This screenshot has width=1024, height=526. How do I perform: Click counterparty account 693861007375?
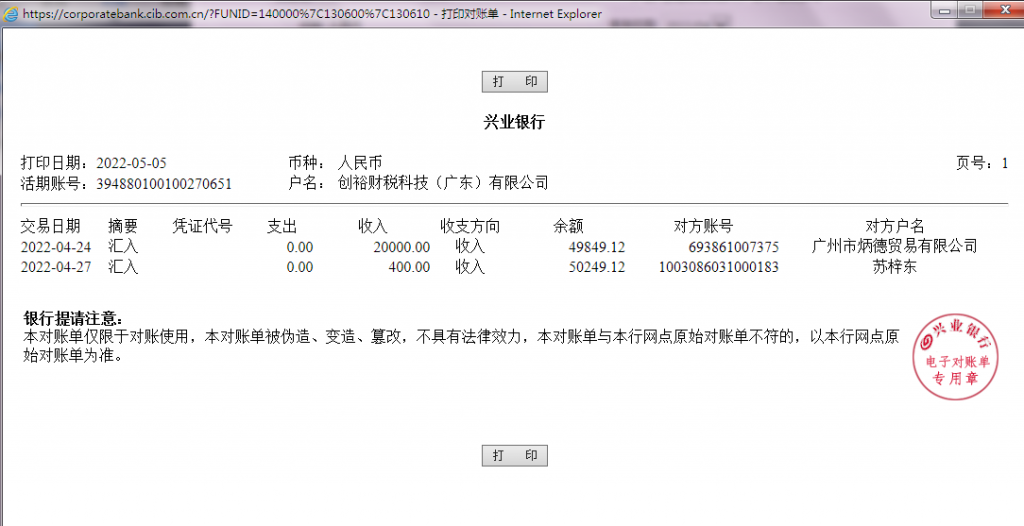(733, 247)
